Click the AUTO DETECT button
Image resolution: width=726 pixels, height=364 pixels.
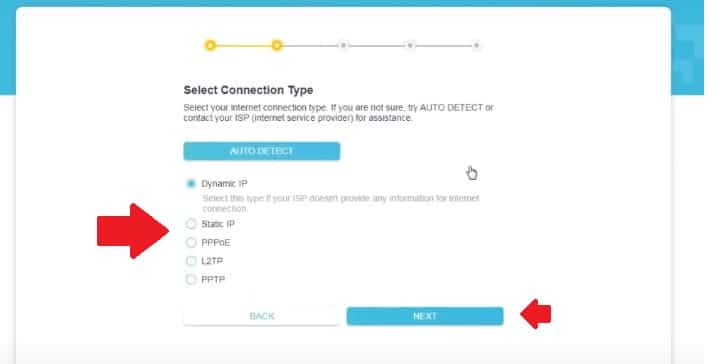click(262, 151)
